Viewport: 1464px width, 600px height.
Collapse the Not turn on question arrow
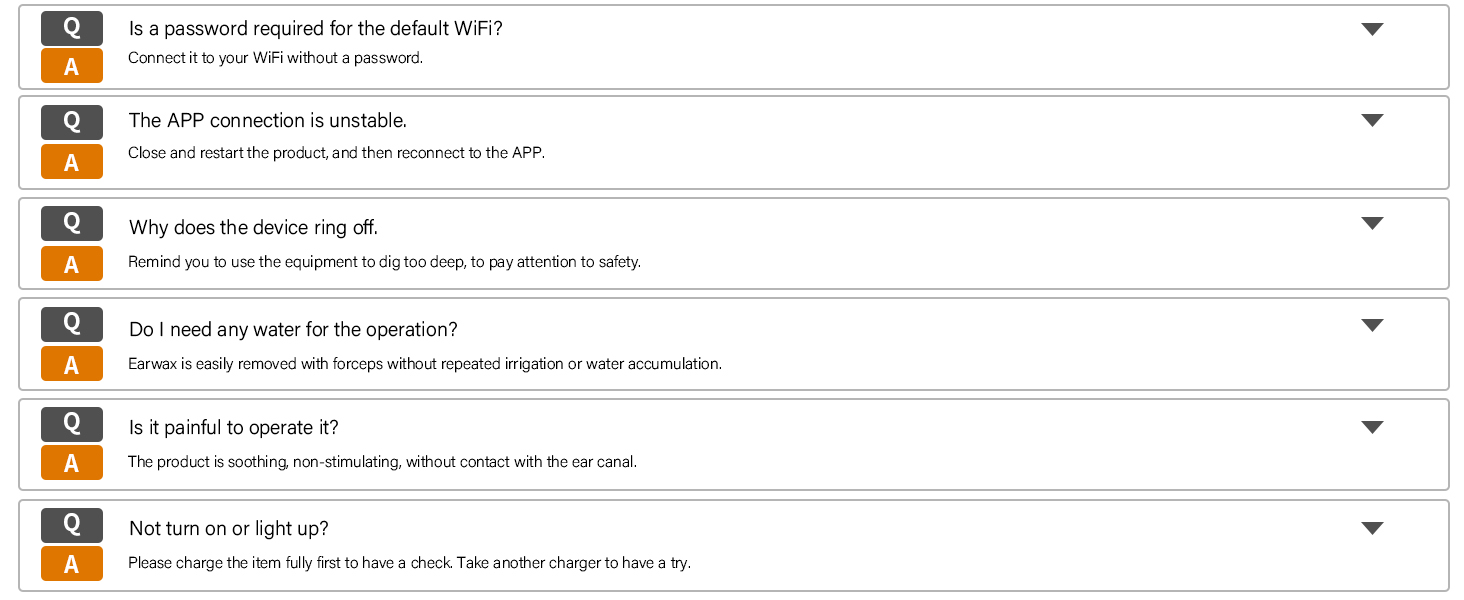pyautogui.click(x=1372, y=528)
